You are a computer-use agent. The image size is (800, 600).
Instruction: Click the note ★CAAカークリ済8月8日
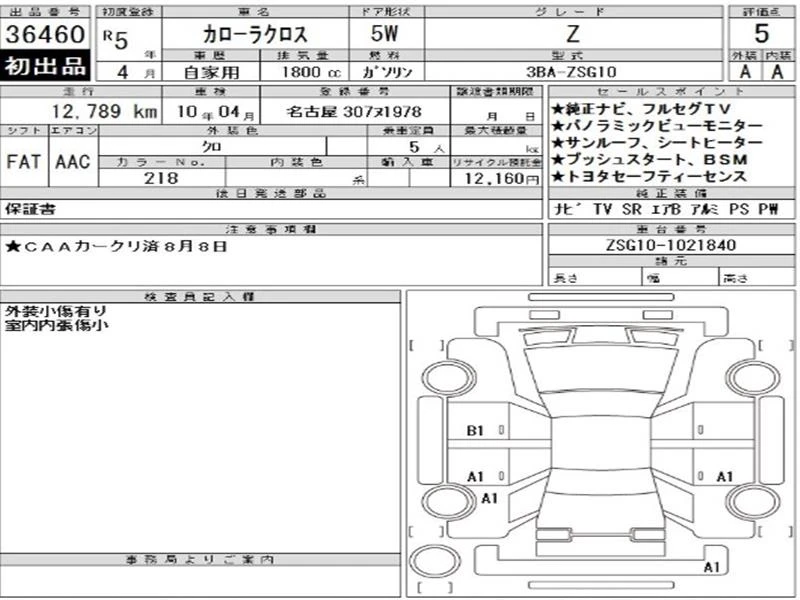point(116,246)
